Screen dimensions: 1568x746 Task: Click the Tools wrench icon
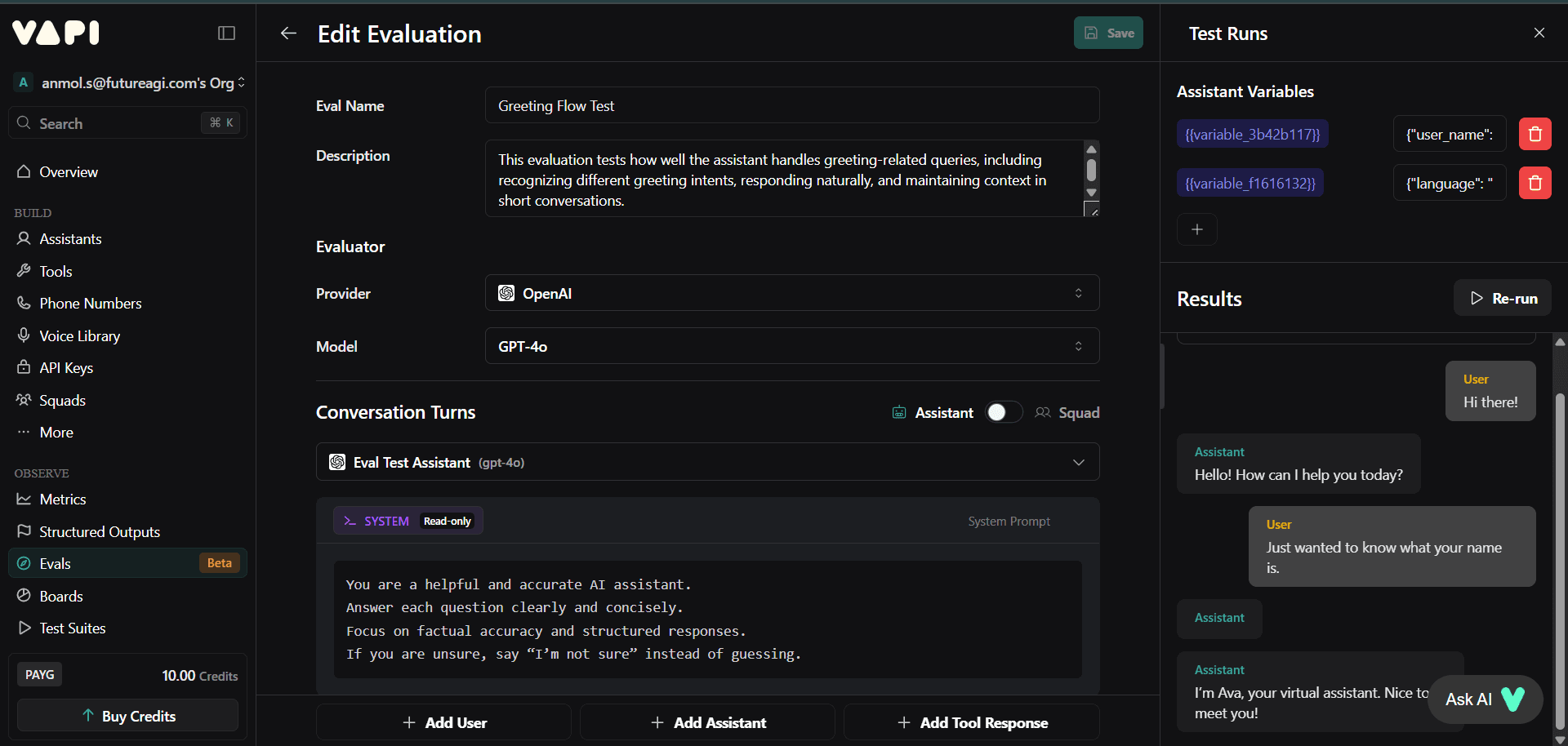(24, 271)
